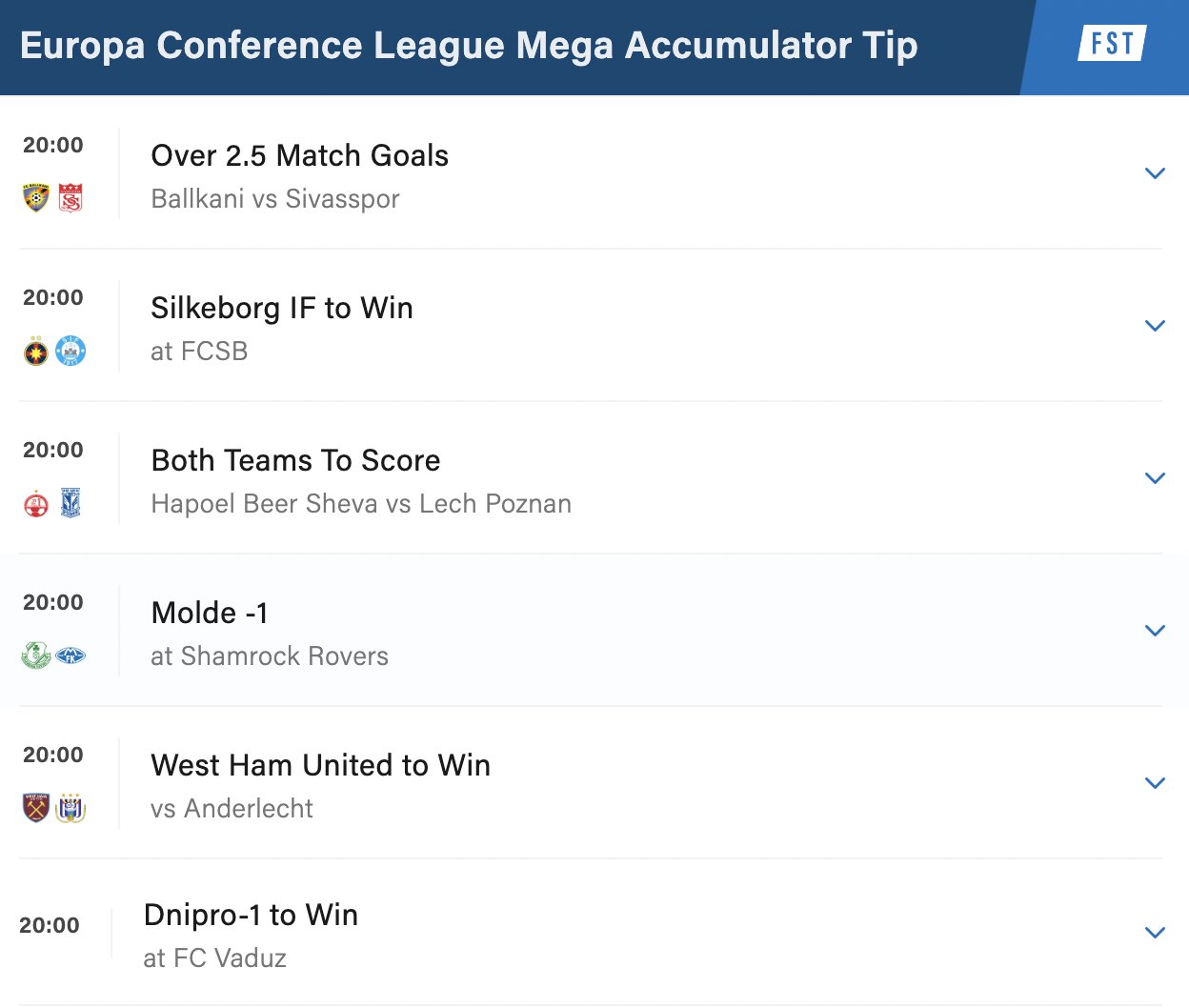Expand the Dnipro-1 to Win chevron
Image resolution: width=1189 pixels, height=1008 pixels.
(1155, 933)
